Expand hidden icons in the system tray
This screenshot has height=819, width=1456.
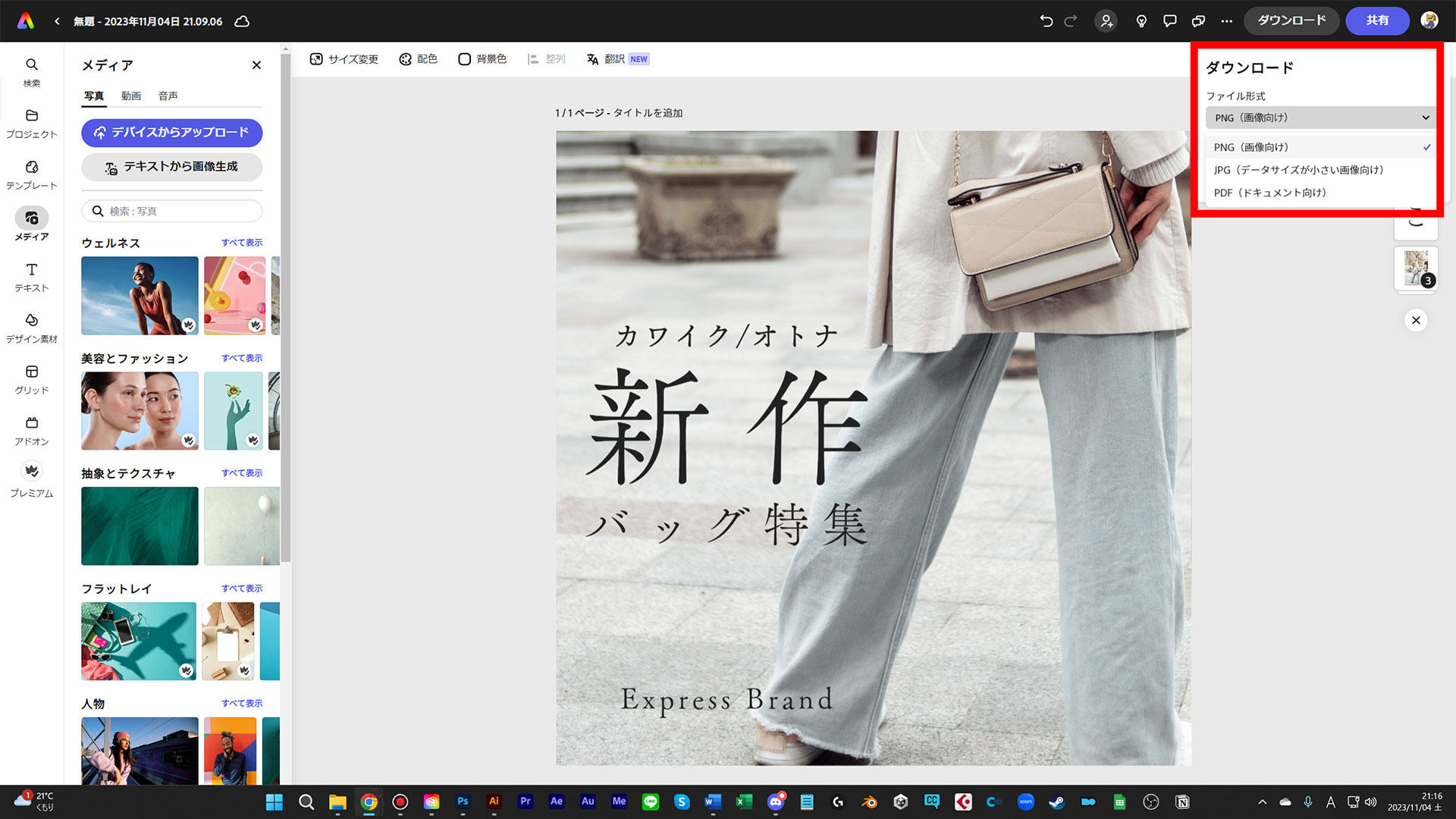tap(1263, 802)
